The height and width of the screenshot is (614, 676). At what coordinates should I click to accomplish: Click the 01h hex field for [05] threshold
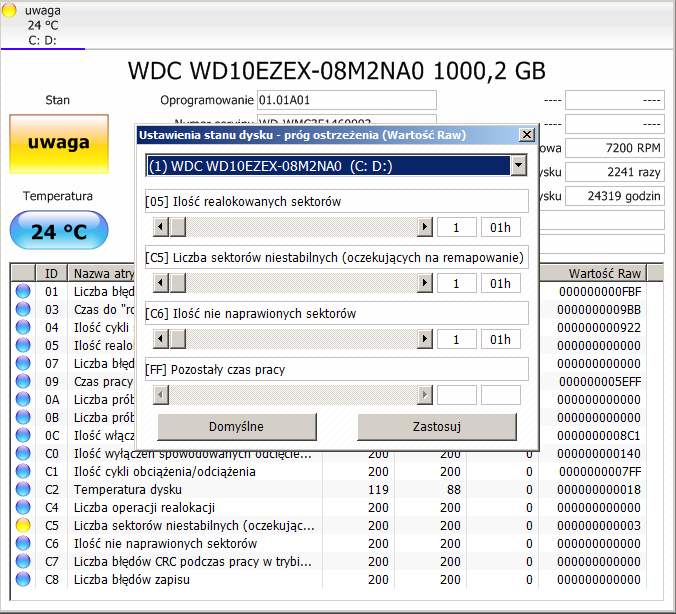pyautogui.click(x=501, y=227)
